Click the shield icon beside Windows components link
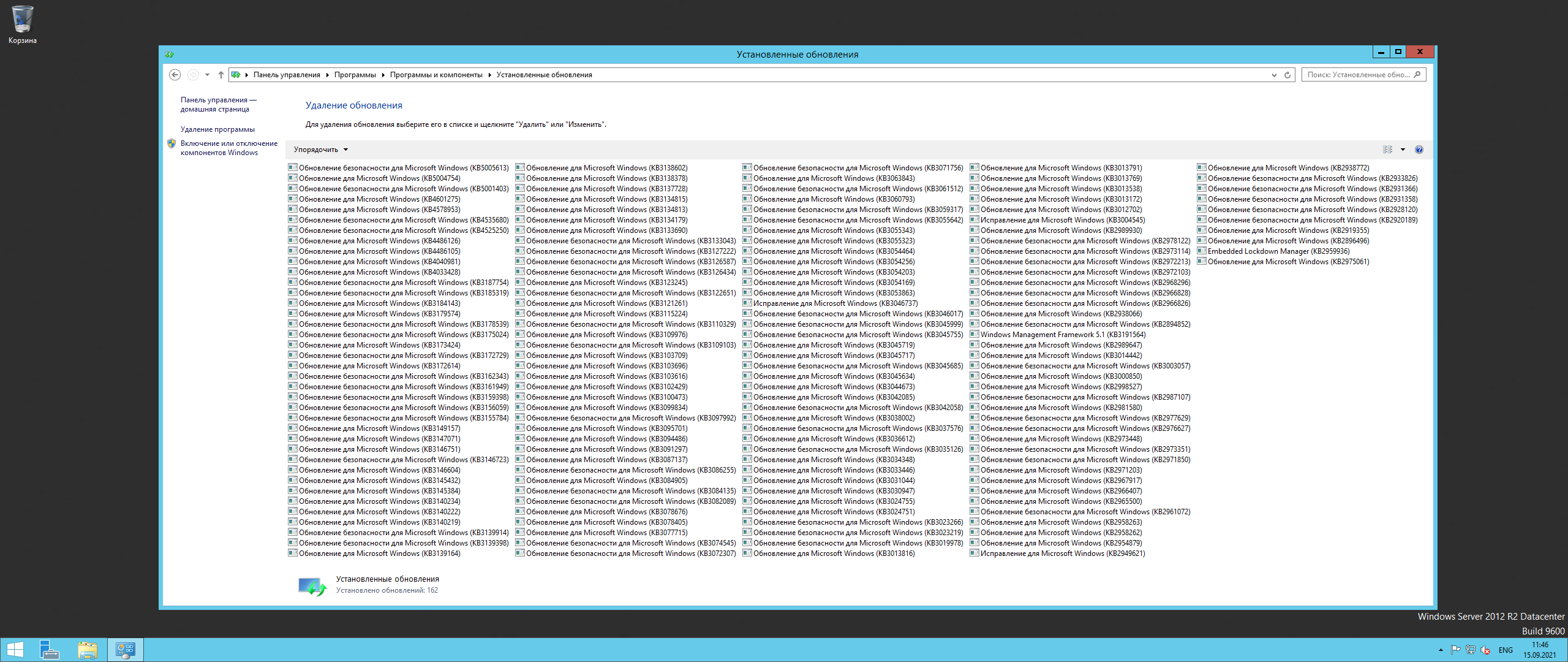Viewport: 1568px width, 662px height. (x=171, y=143)
